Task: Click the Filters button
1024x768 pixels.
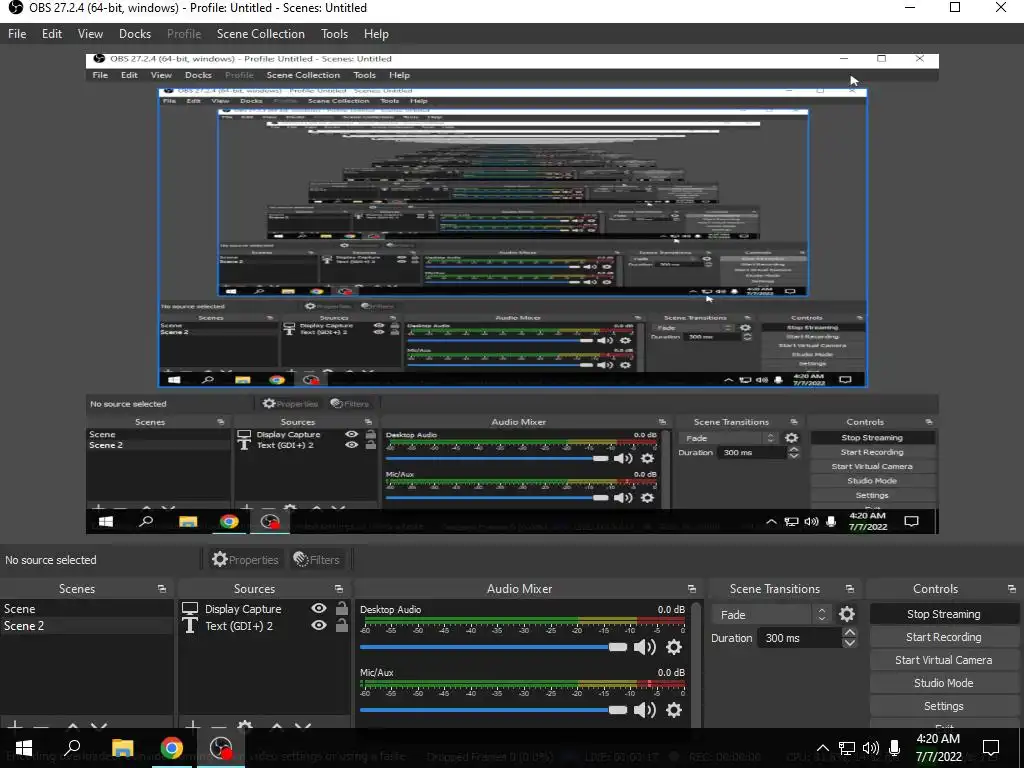Action: [317, 560]
